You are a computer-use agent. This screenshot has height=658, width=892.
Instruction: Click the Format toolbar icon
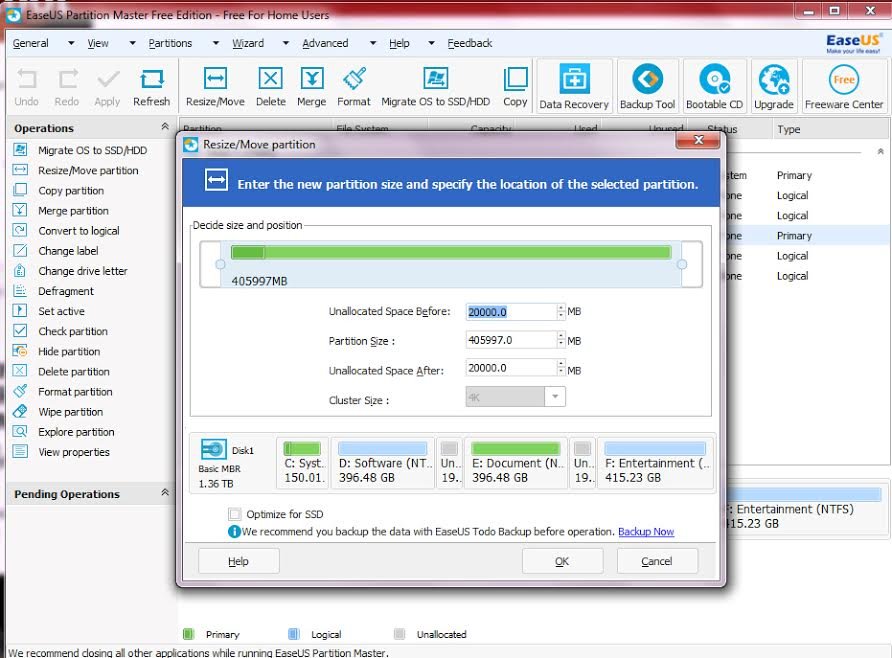[354, 78]
